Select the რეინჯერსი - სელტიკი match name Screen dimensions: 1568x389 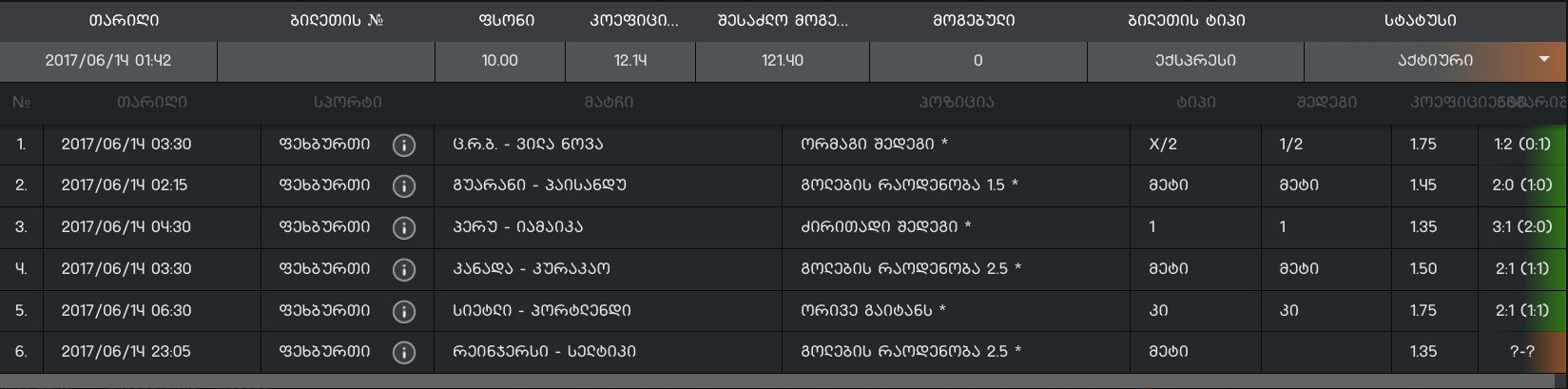point(544,352)
